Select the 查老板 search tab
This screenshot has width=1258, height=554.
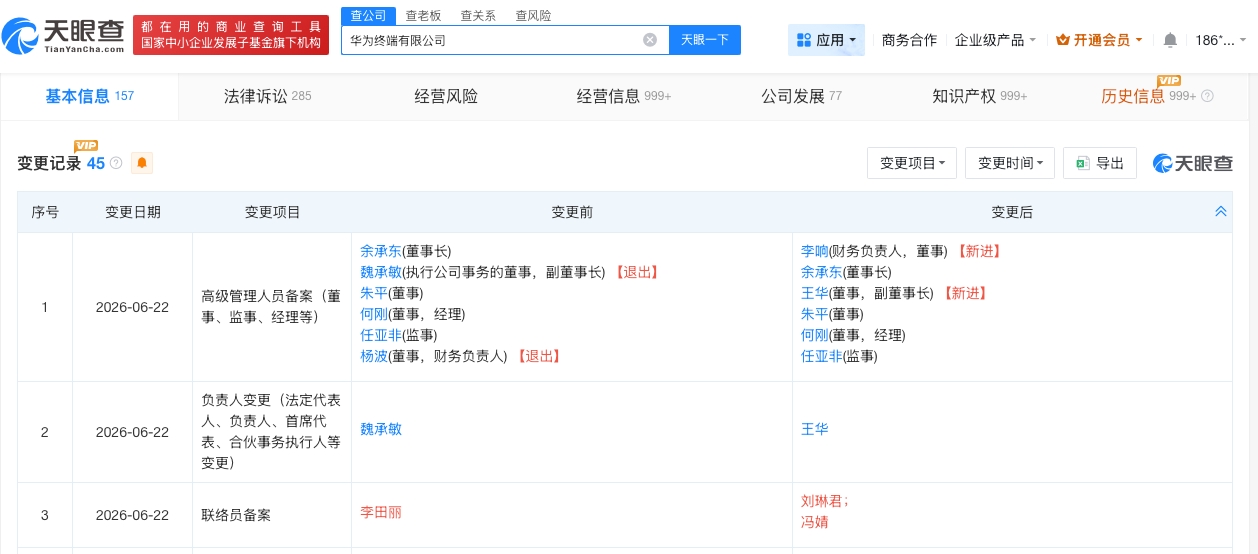click(x=423, y=15)
